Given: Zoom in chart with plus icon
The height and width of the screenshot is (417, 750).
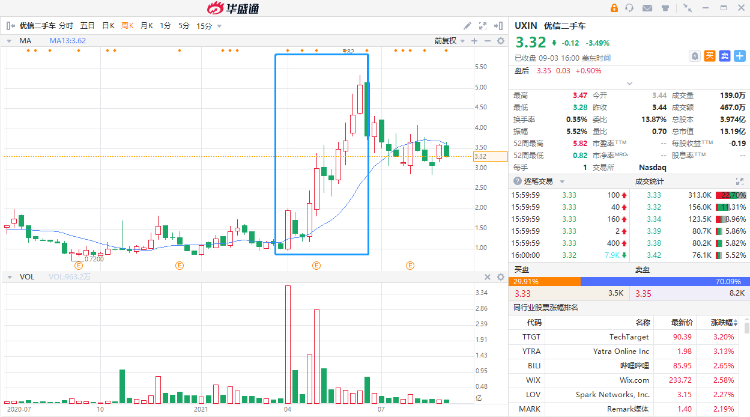Looking at the screenshot, I should click(474, 41).
